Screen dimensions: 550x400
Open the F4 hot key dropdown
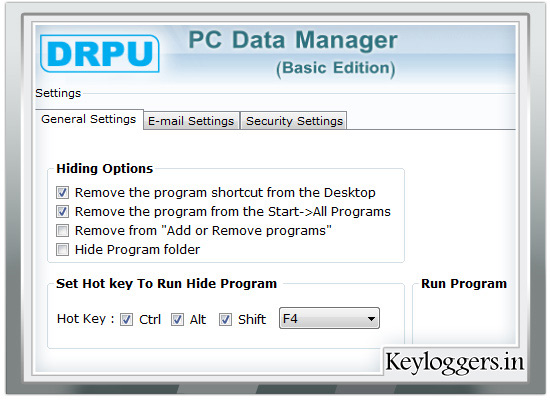[x=329, y=318]
